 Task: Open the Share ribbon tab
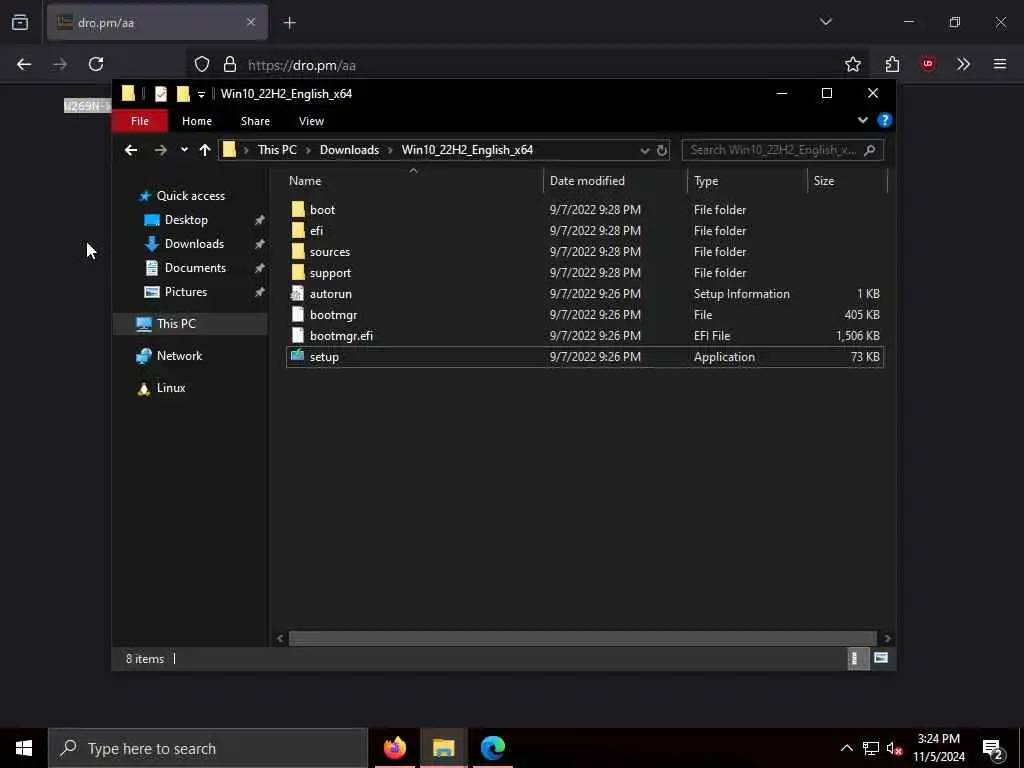tap(255, 121)
